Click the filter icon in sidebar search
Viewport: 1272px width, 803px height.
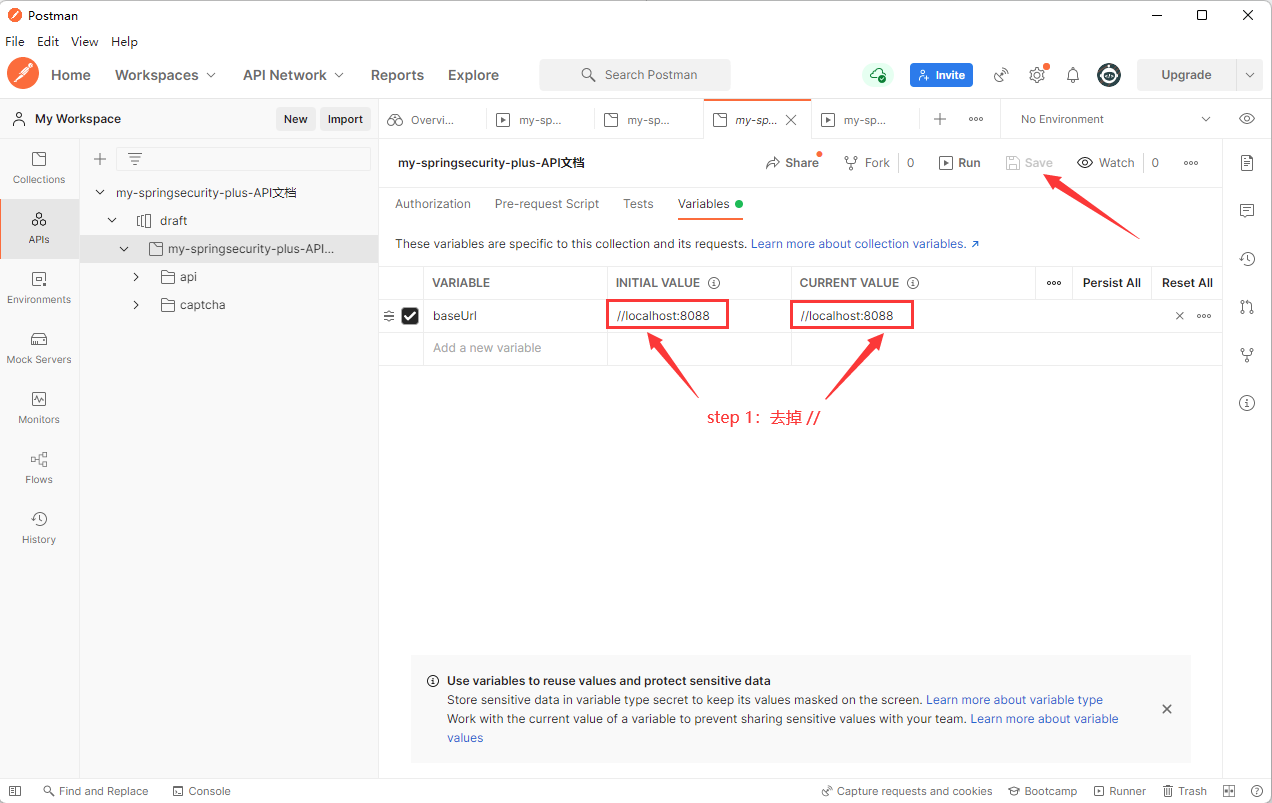(x=135, y=159)
